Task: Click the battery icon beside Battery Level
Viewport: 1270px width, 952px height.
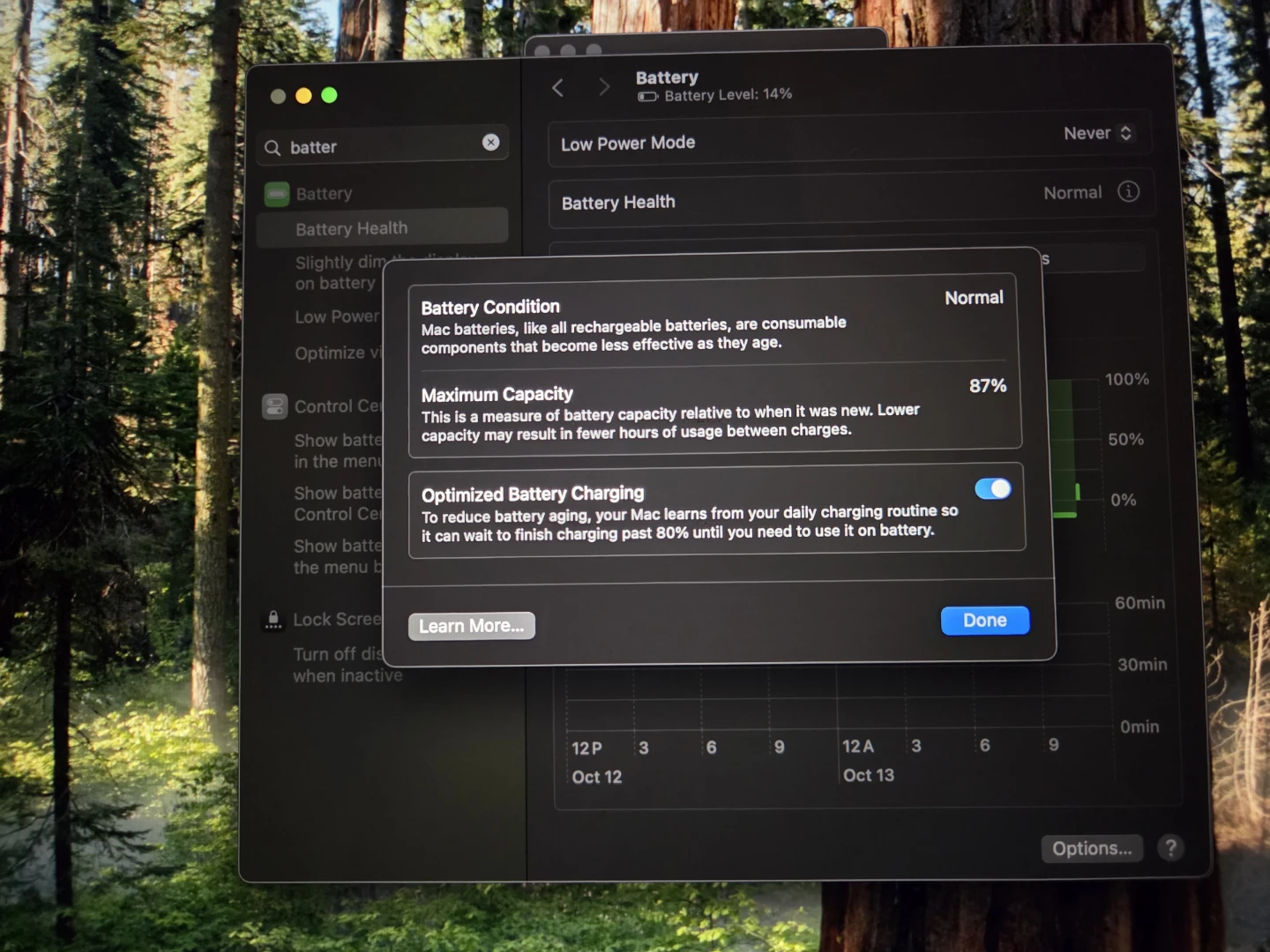Action: tap(648, 96)
